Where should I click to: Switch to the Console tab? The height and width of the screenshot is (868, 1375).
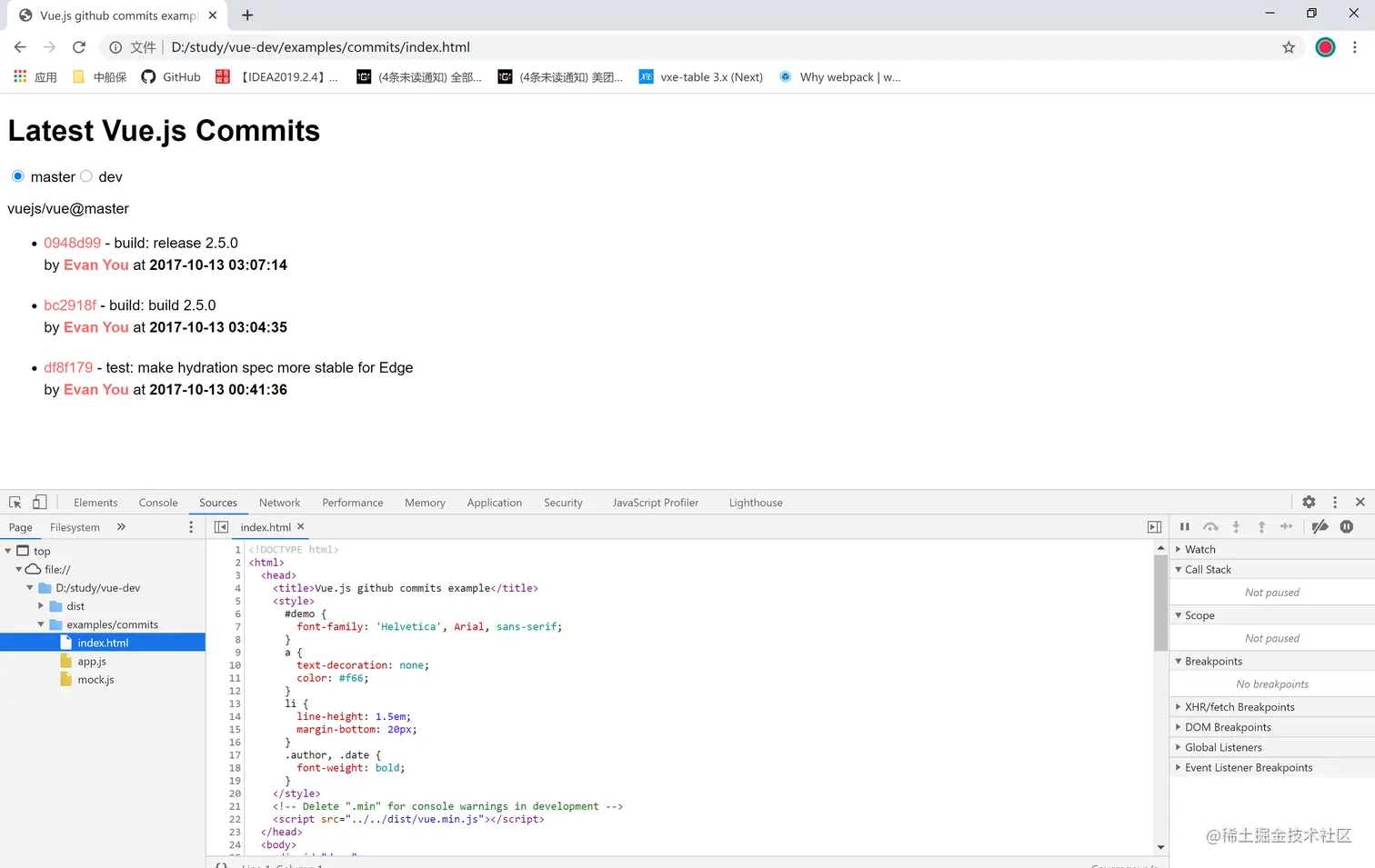[158, 503]
